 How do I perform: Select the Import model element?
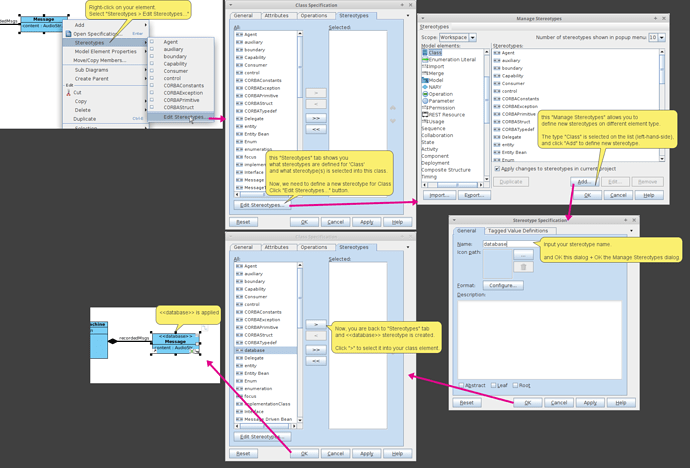tap(433, 66)
